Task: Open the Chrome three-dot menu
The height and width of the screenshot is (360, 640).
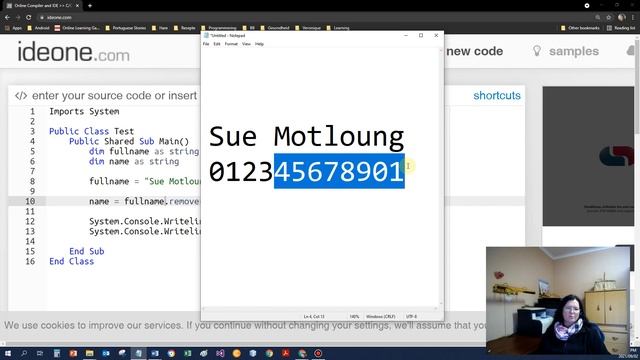Action: click(633, 17)
